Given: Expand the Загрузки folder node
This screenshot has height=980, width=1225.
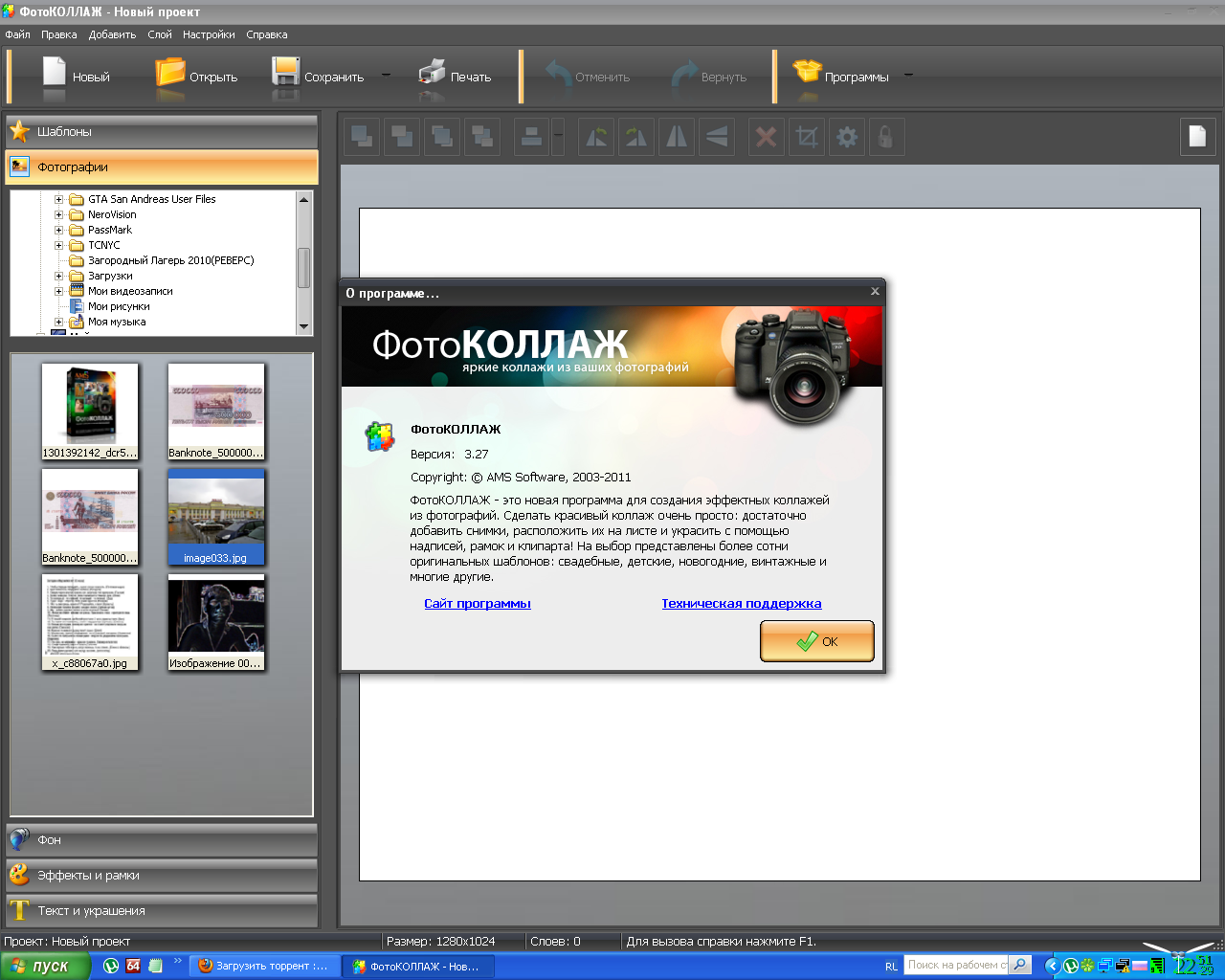Looking at the screenshot, I should (58, 277).
